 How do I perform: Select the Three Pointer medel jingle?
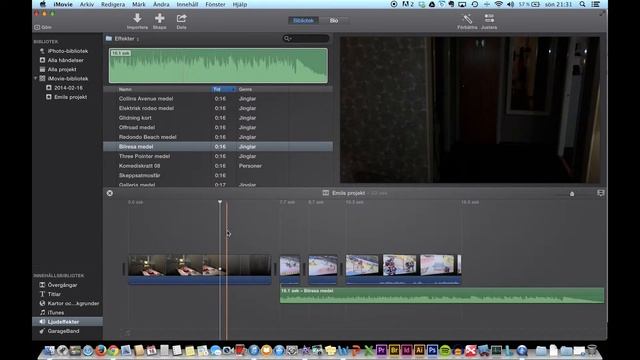pyautogui.click(x=218, y=156)
